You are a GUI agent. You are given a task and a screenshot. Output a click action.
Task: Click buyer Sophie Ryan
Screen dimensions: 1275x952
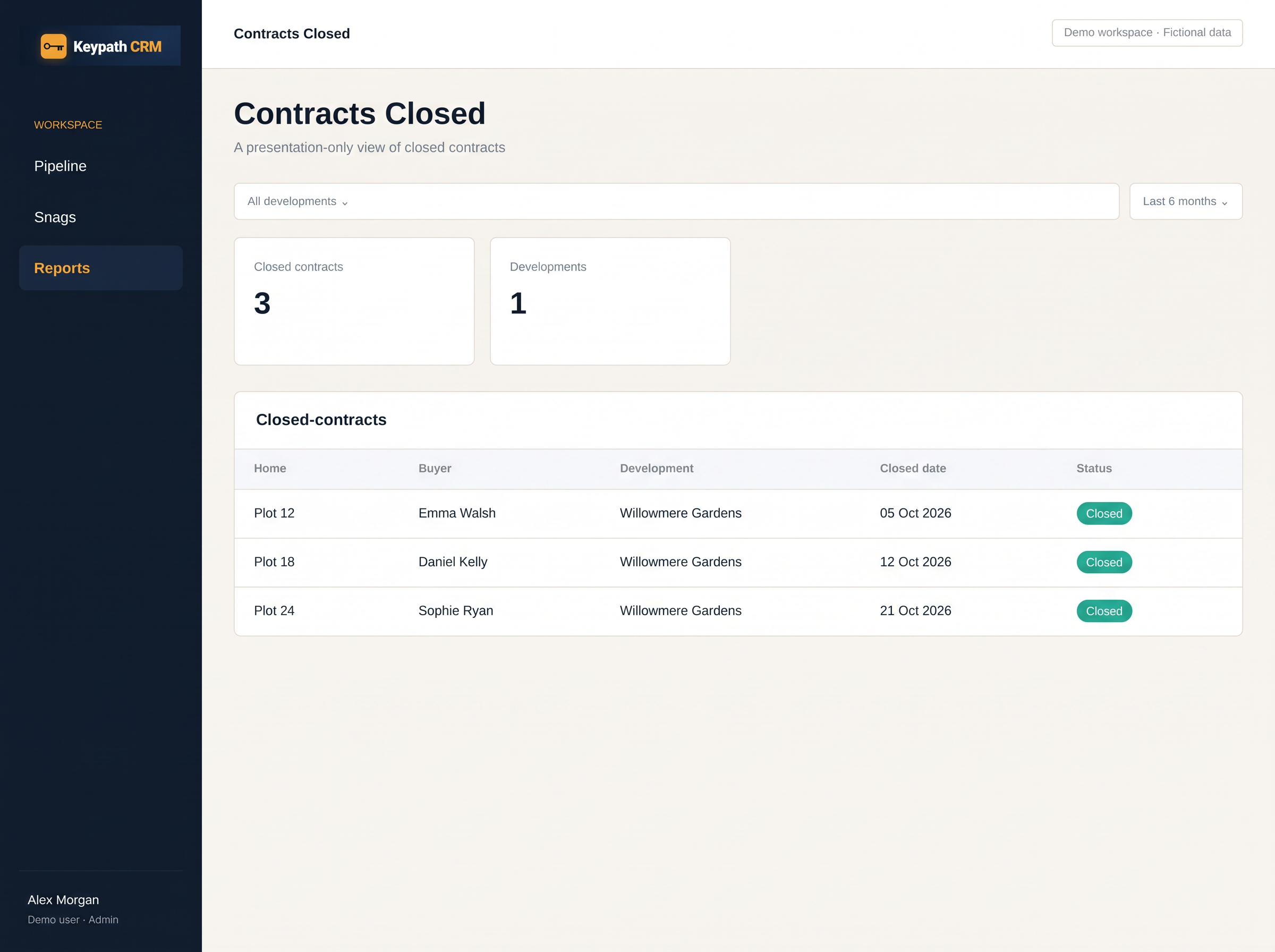click(456, 611)
